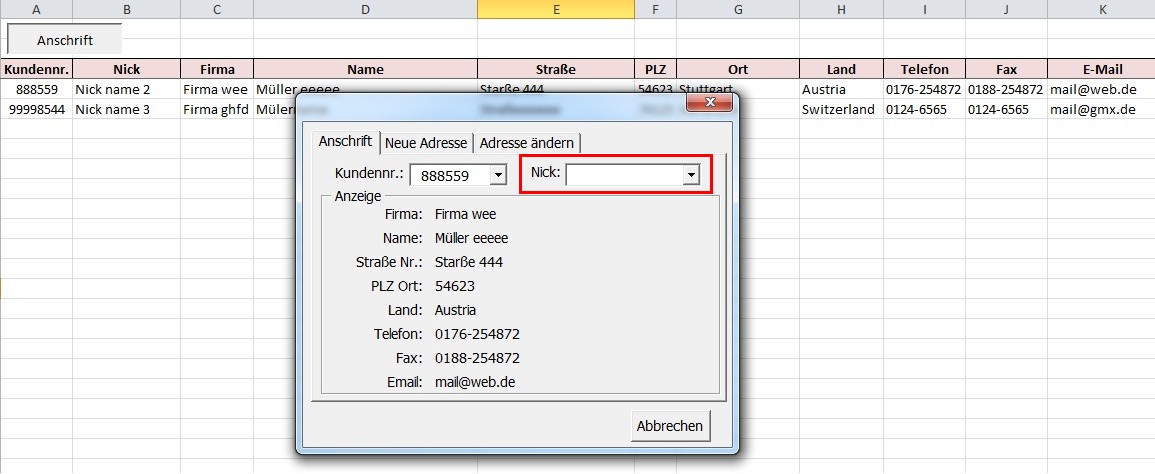Click the cell showing Switzerland
1155x474 pixels.
(837, 109)
